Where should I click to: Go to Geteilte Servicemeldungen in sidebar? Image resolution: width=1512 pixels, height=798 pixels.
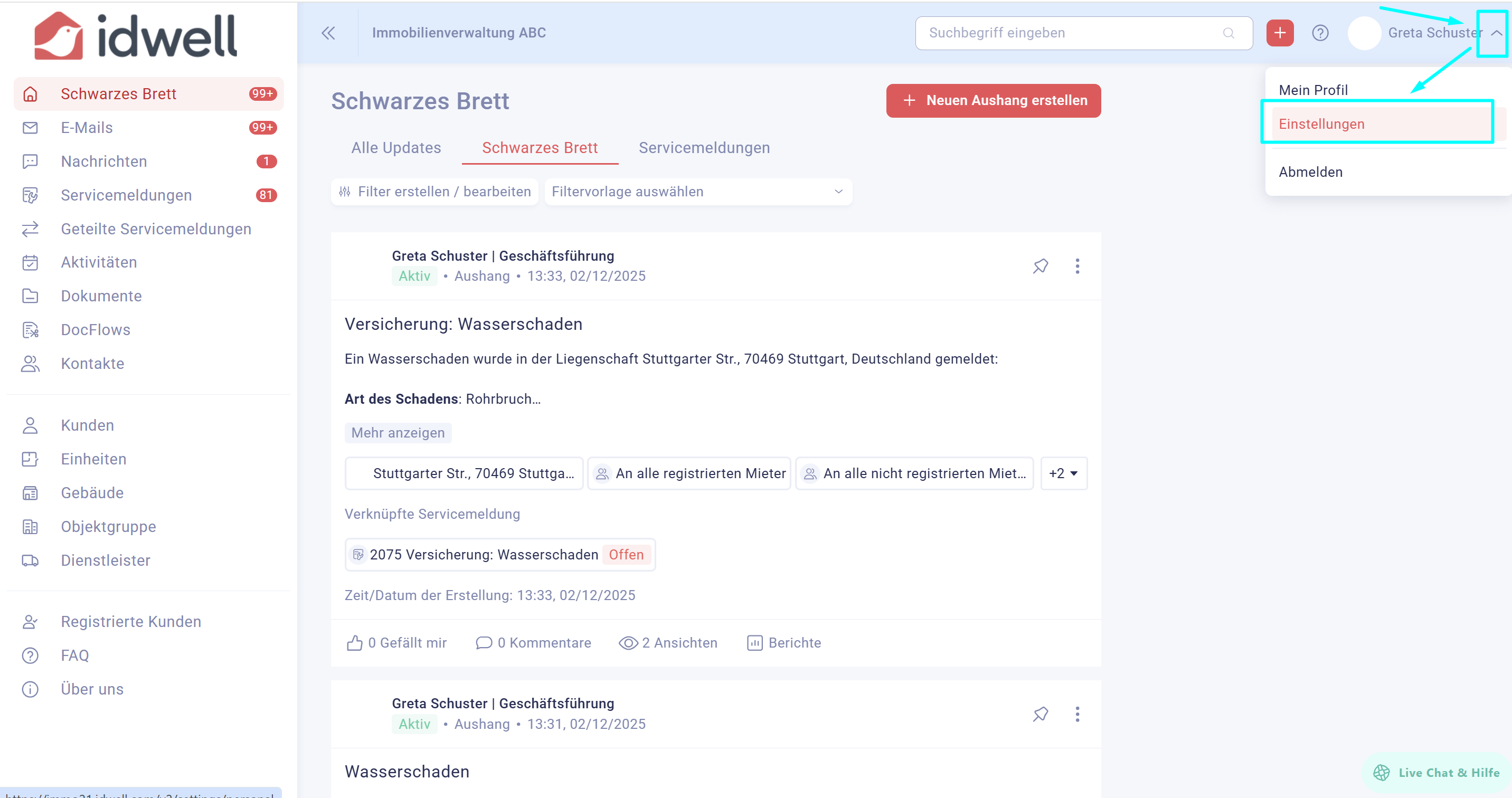tap(156, 229)
